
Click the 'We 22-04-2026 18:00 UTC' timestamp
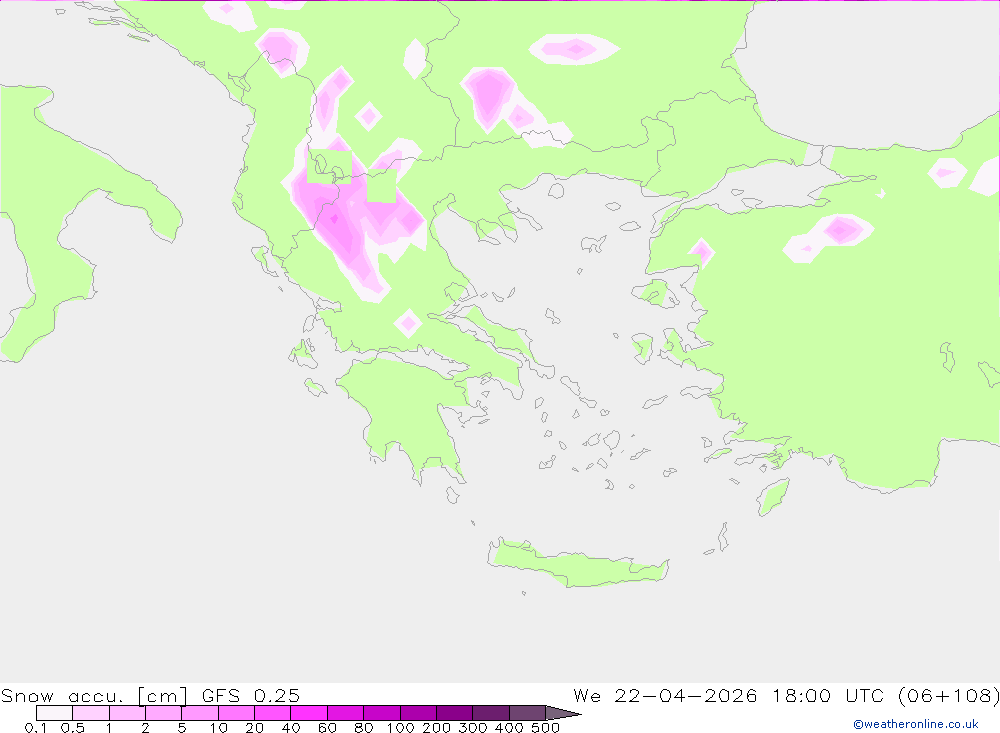coord(732,695)
